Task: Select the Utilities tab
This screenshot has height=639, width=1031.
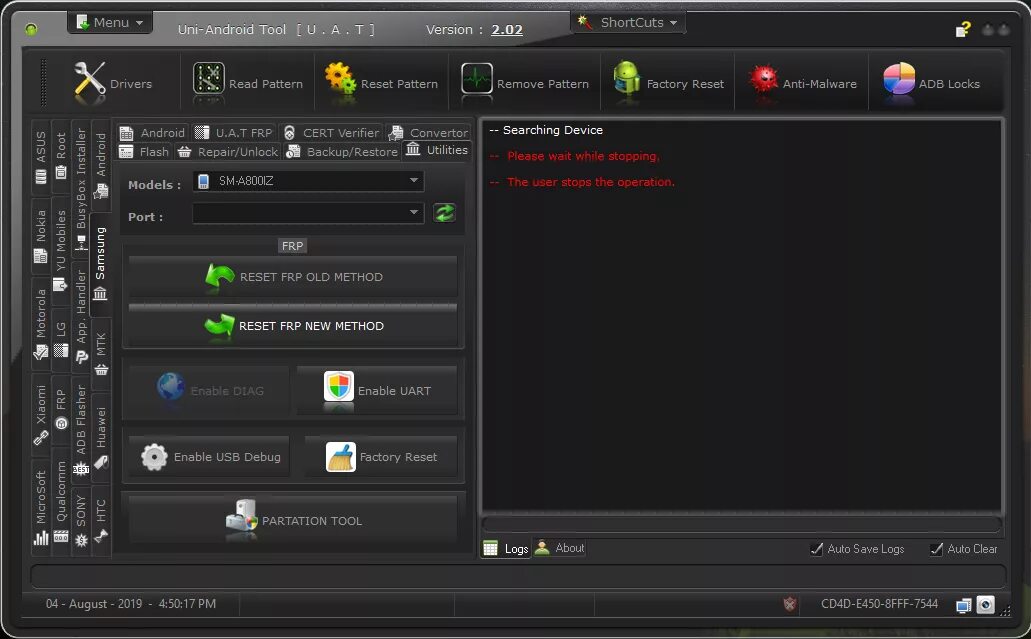Action: [437, 150]
